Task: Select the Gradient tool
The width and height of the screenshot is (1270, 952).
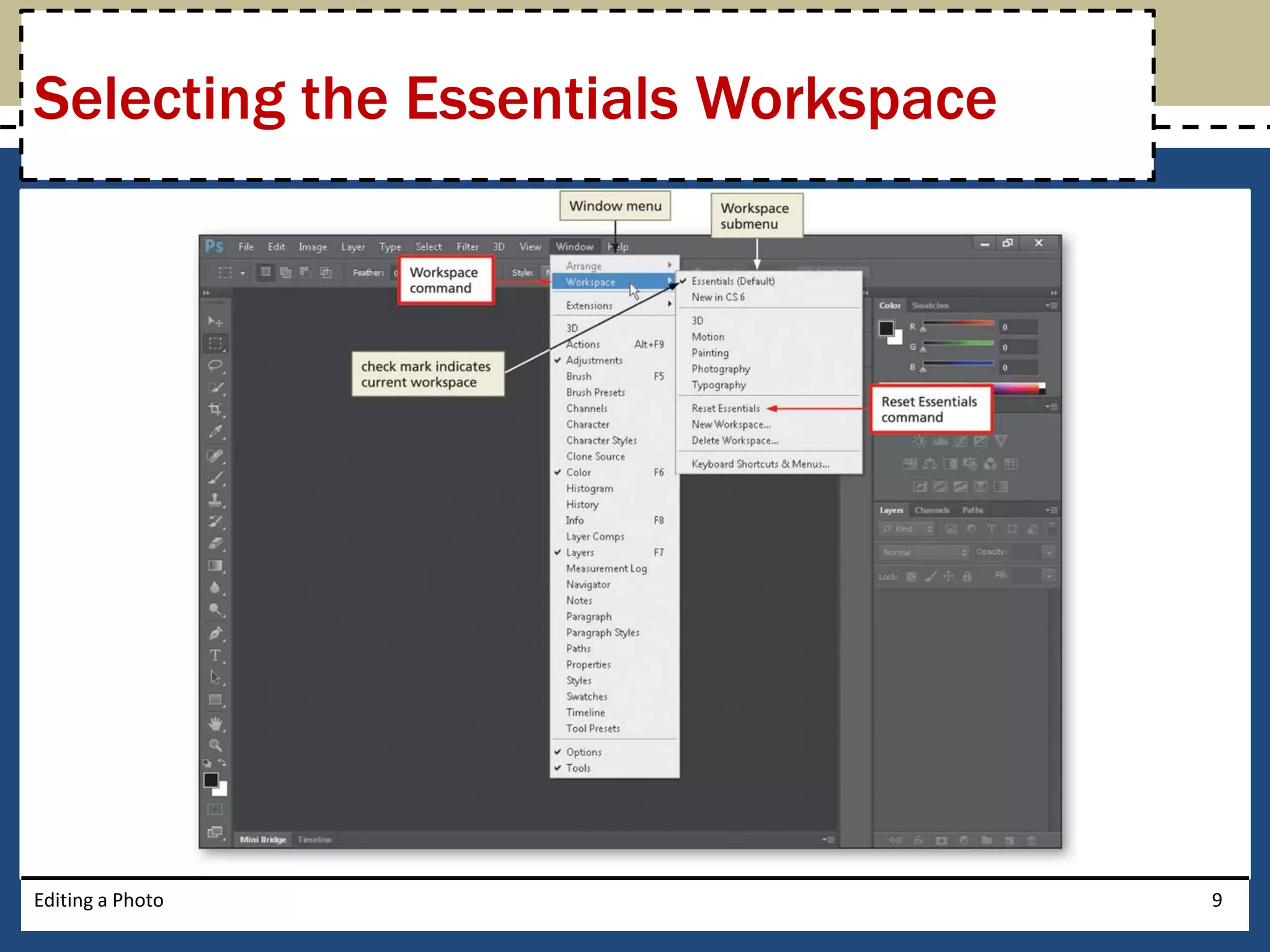Action: pos(215,565)
